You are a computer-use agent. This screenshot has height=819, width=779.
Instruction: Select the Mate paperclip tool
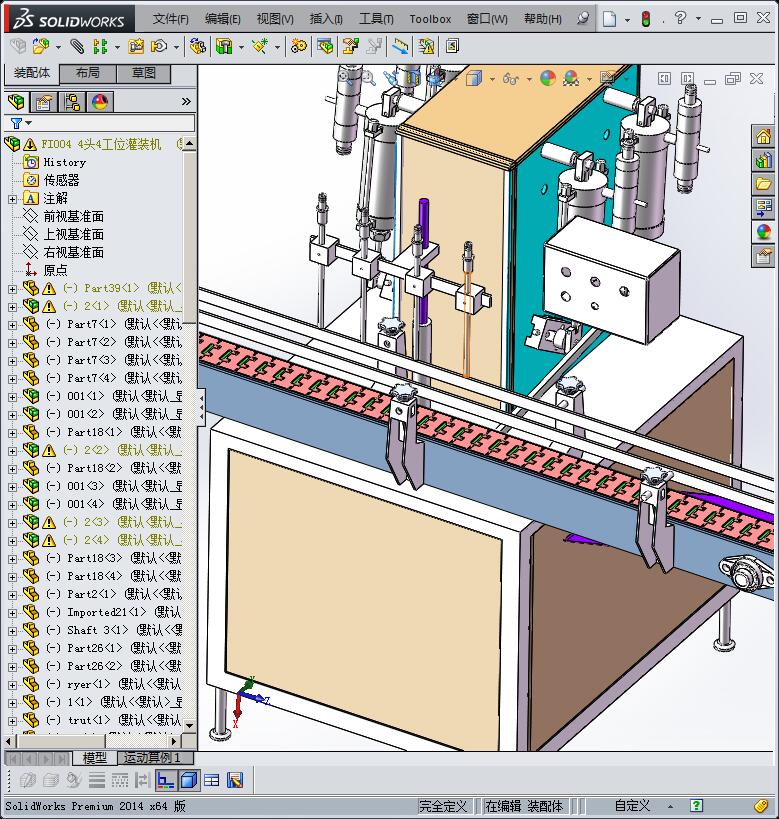77,46
